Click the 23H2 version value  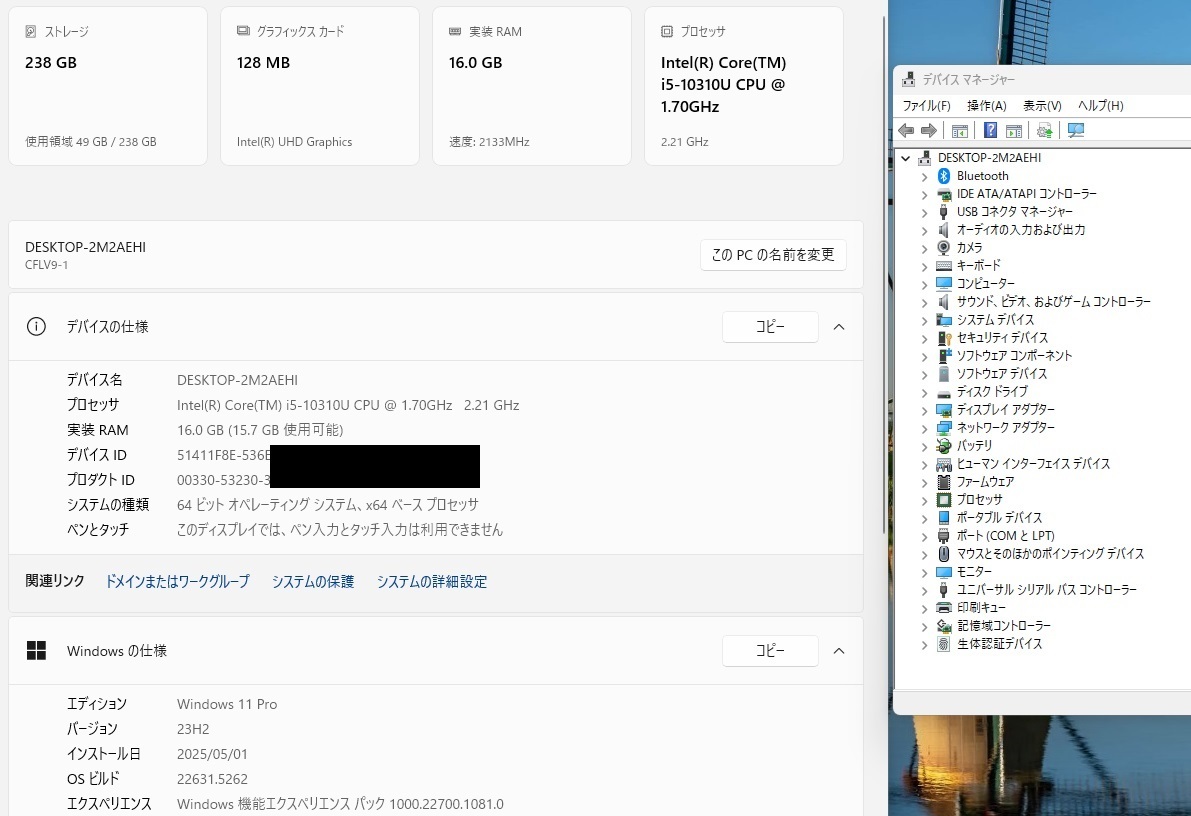(193, 729)
